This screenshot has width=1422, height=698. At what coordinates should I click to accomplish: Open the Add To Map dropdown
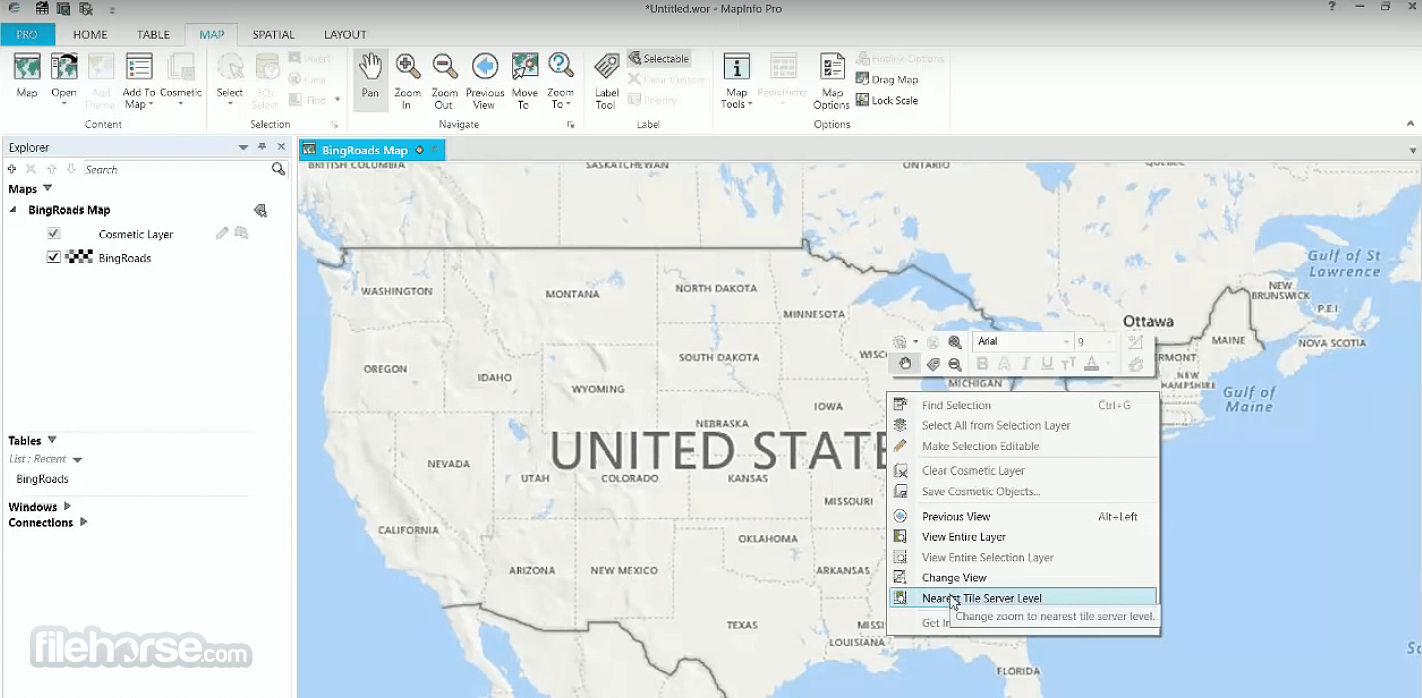(x=151, y=105)
